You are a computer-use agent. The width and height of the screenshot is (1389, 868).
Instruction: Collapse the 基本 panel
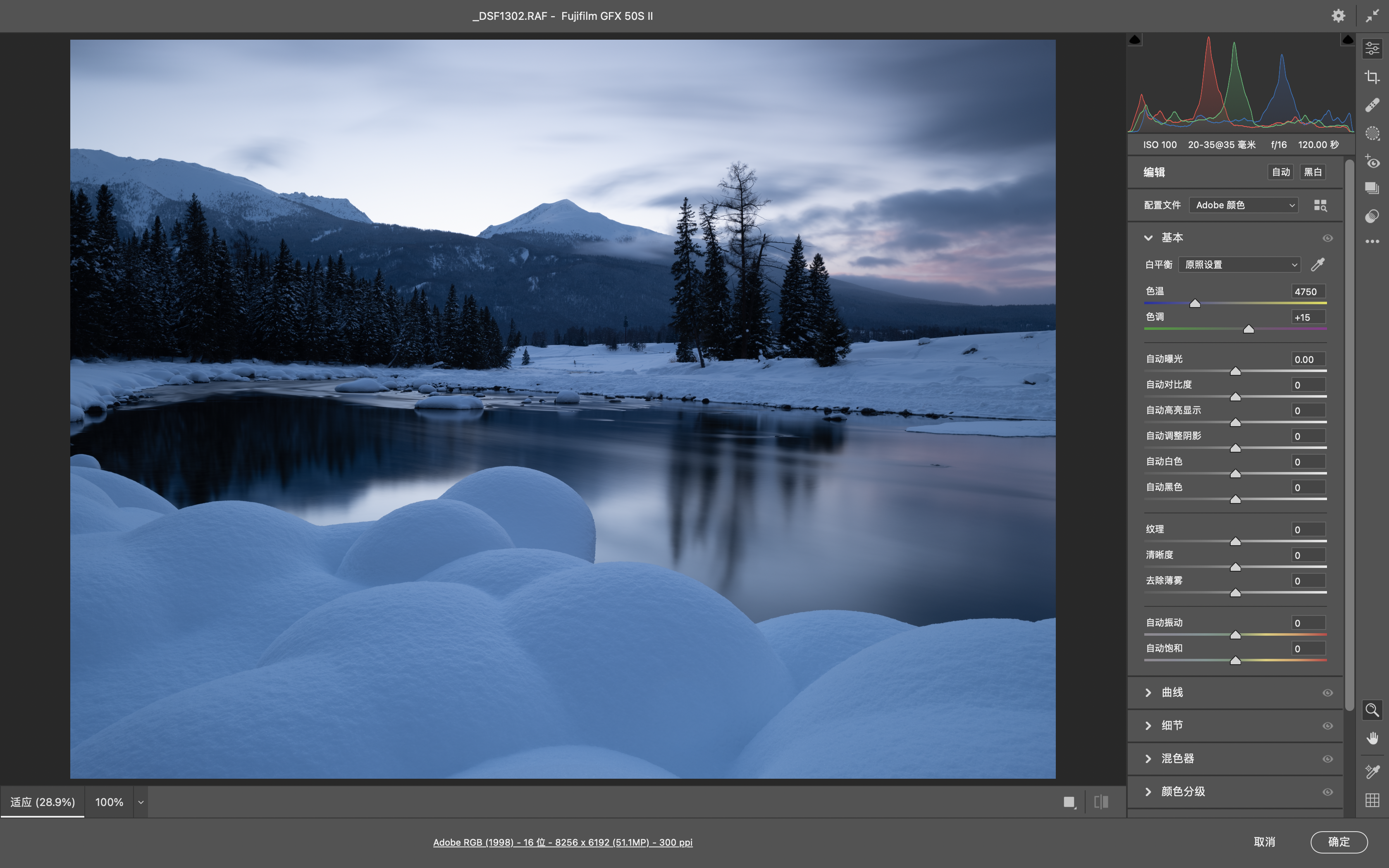click(1148, 238)
